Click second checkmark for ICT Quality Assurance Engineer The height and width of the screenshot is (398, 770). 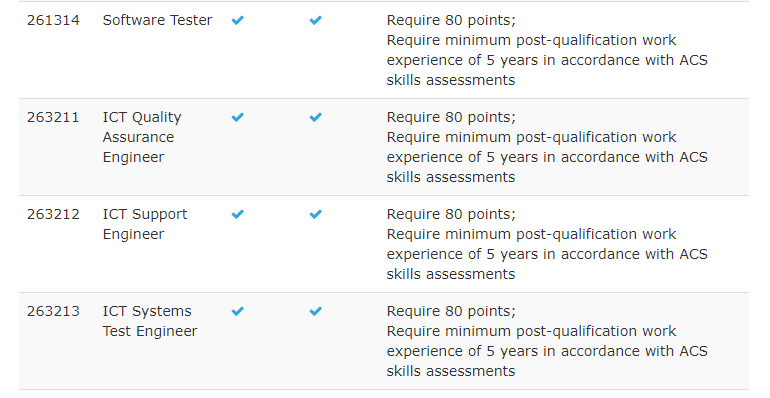(316, 117)
